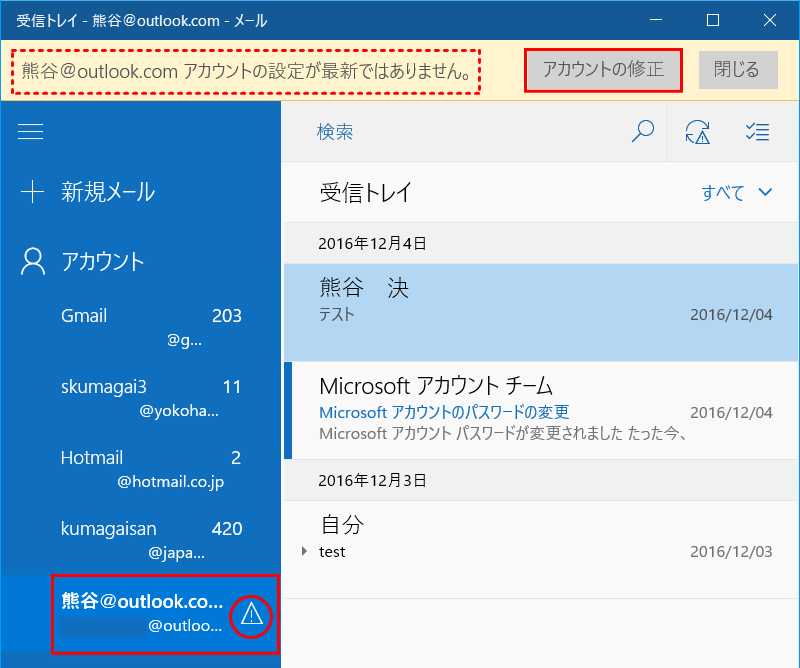This screenshot has width=800, height=668.
Task: Open the アカウント section with person icon
Action: (x=100, y=261)
